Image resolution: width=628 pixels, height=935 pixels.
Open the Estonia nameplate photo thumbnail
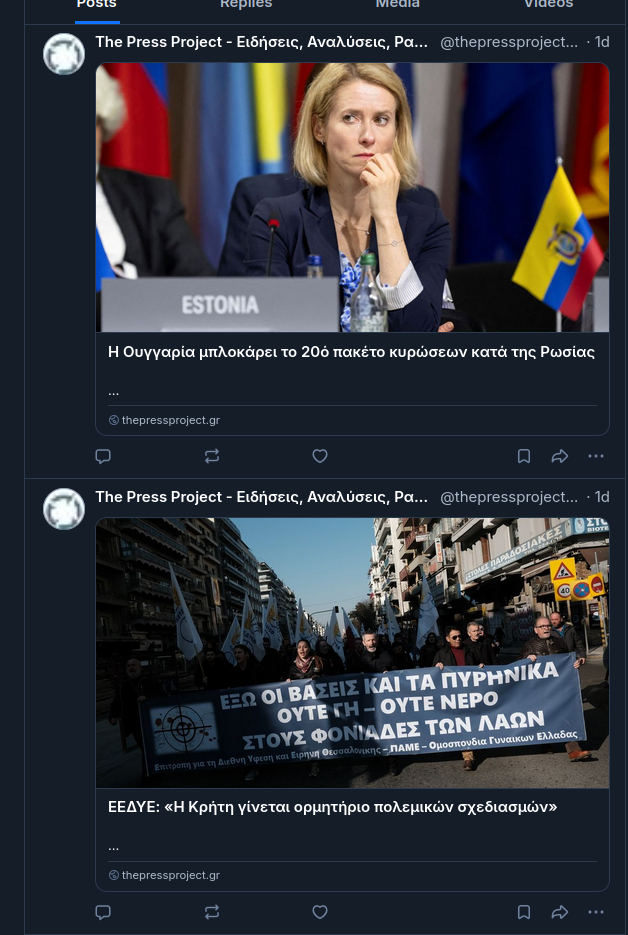coord(352,198)
